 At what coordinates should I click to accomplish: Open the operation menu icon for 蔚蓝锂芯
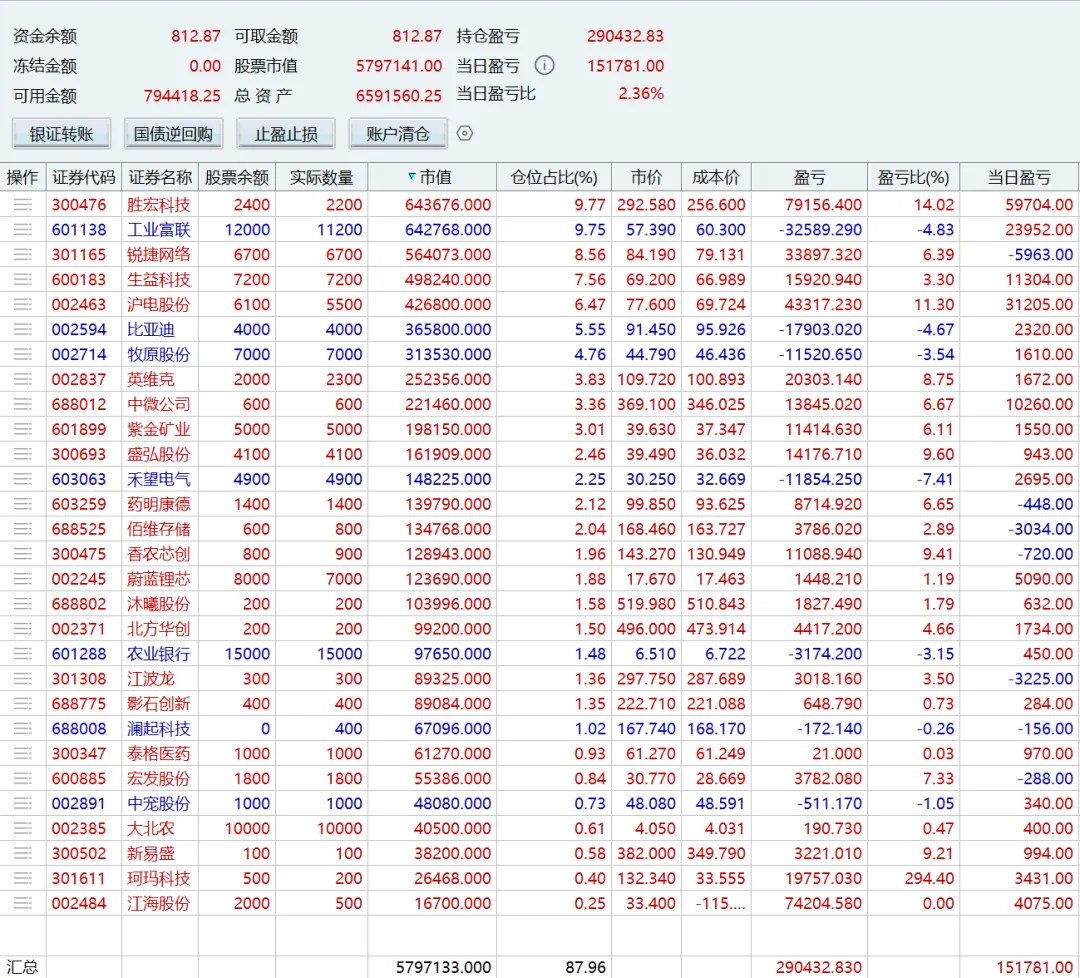click(23, 579)
